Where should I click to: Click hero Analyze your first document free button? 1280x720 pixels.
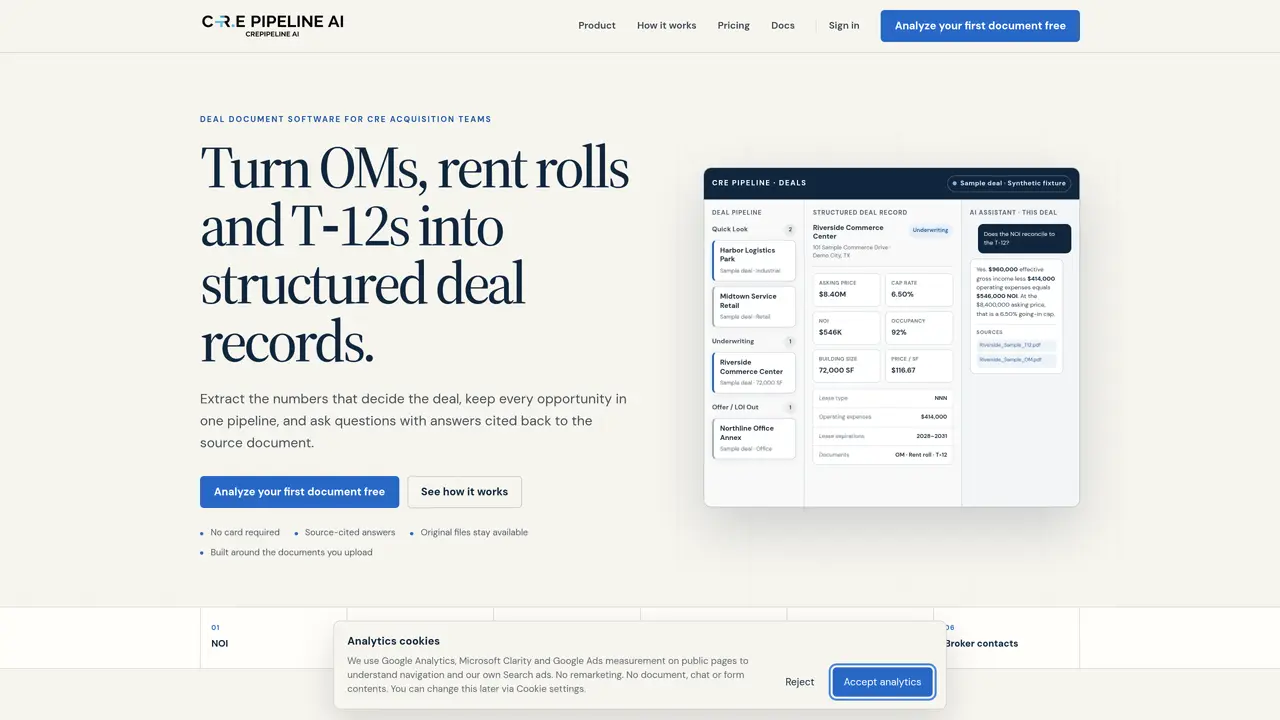pyautogui.click(x=299, y=492)
